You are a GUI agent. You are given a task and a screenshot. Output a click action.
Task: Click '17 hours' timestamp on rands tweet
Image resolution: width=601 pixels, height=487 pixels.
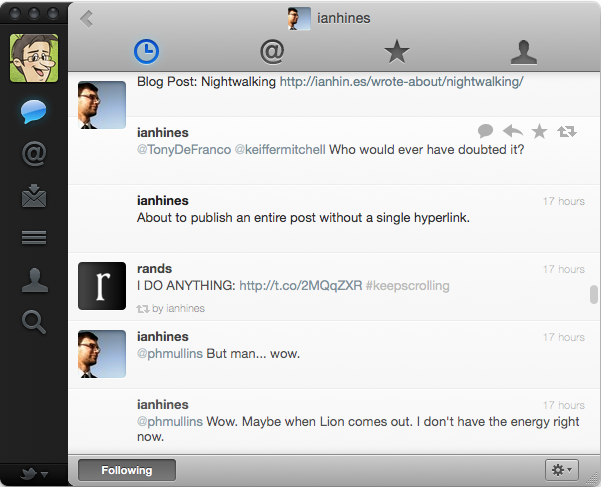point(564,269)
